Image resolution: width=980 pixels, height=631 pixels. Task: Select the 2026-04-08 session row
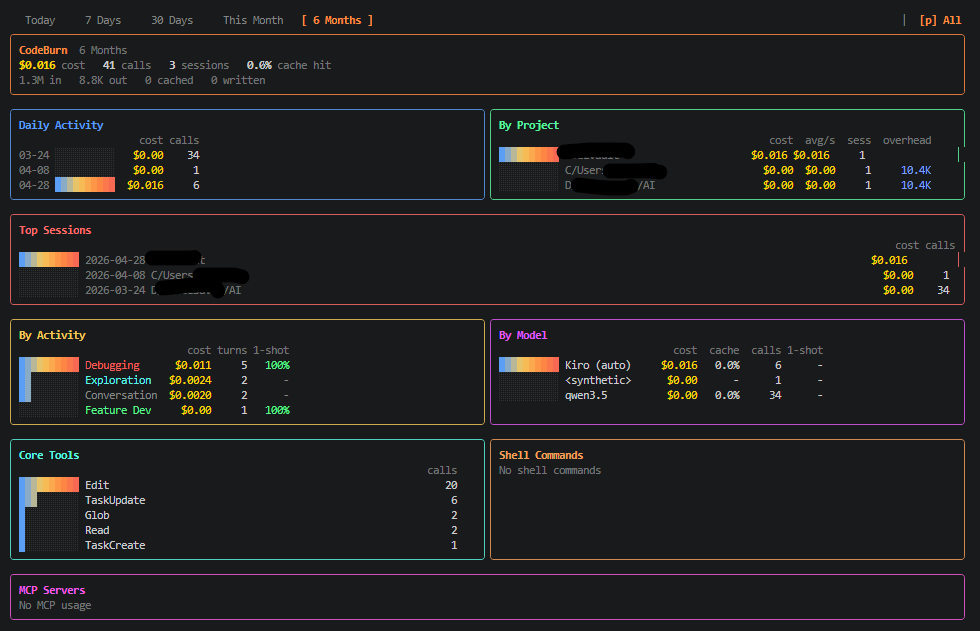coord(487,275)
